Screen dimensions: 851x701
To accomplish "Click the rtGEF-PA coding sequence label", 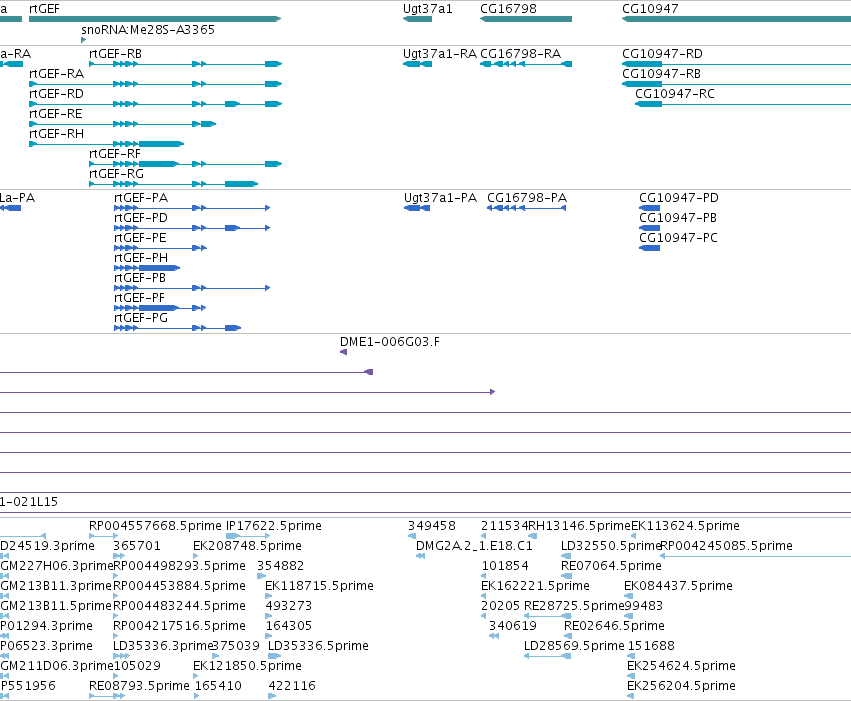I will pyautogui.click(x=141, y=197).
